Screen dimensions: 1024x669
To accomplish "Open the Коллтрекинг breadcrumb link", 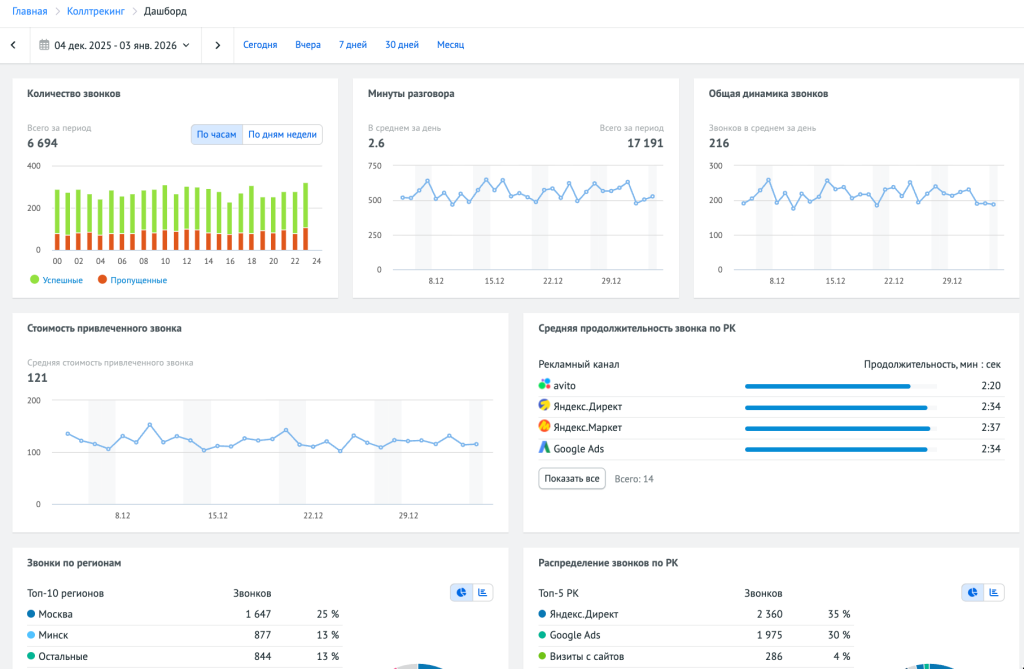I will coord(96,11).
